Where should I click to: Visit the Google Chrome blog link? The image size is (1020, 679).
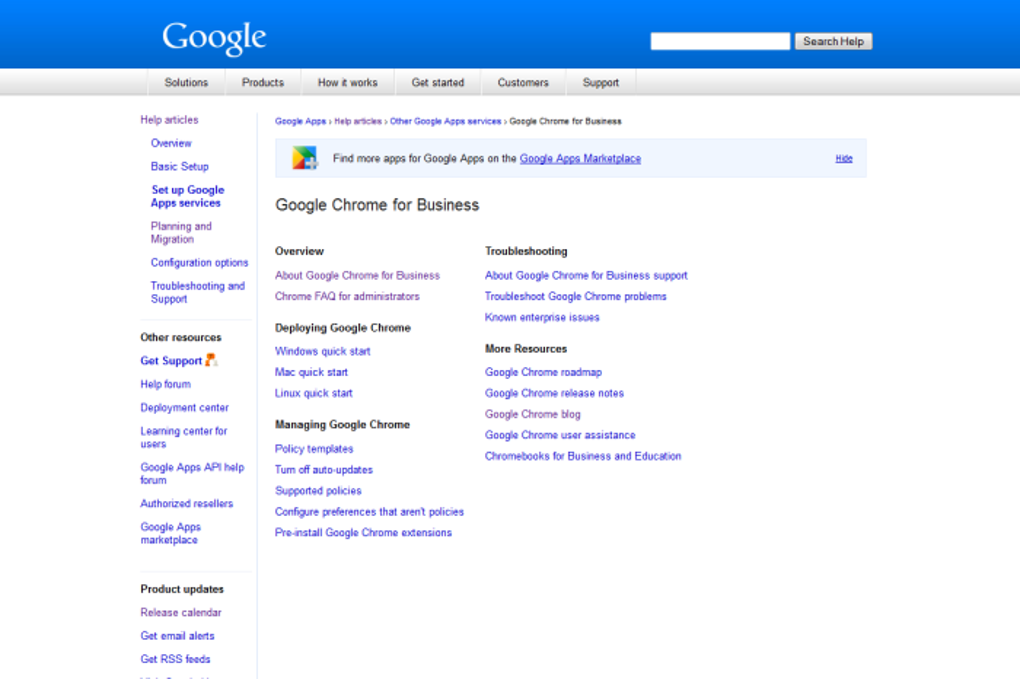coord(533,414)
